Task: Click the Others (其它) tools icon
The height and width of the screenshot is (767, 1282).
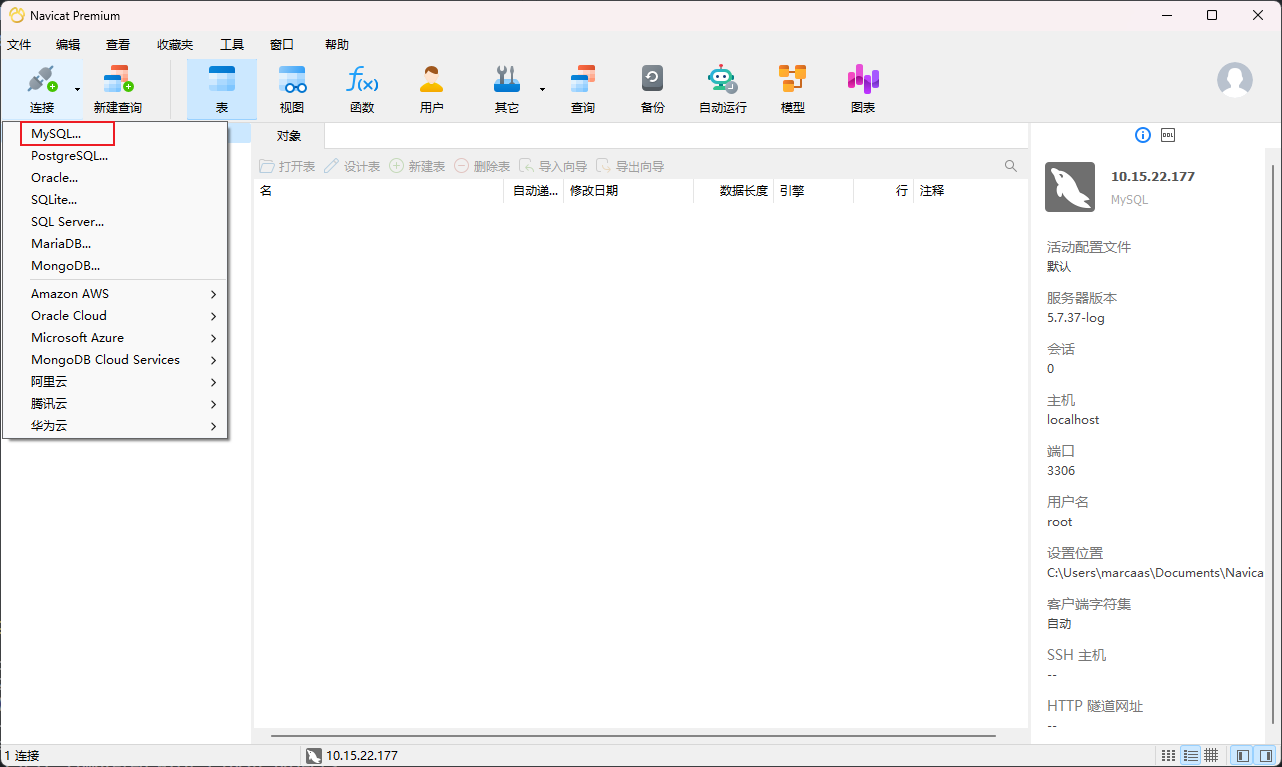Action: pos(507,80)
